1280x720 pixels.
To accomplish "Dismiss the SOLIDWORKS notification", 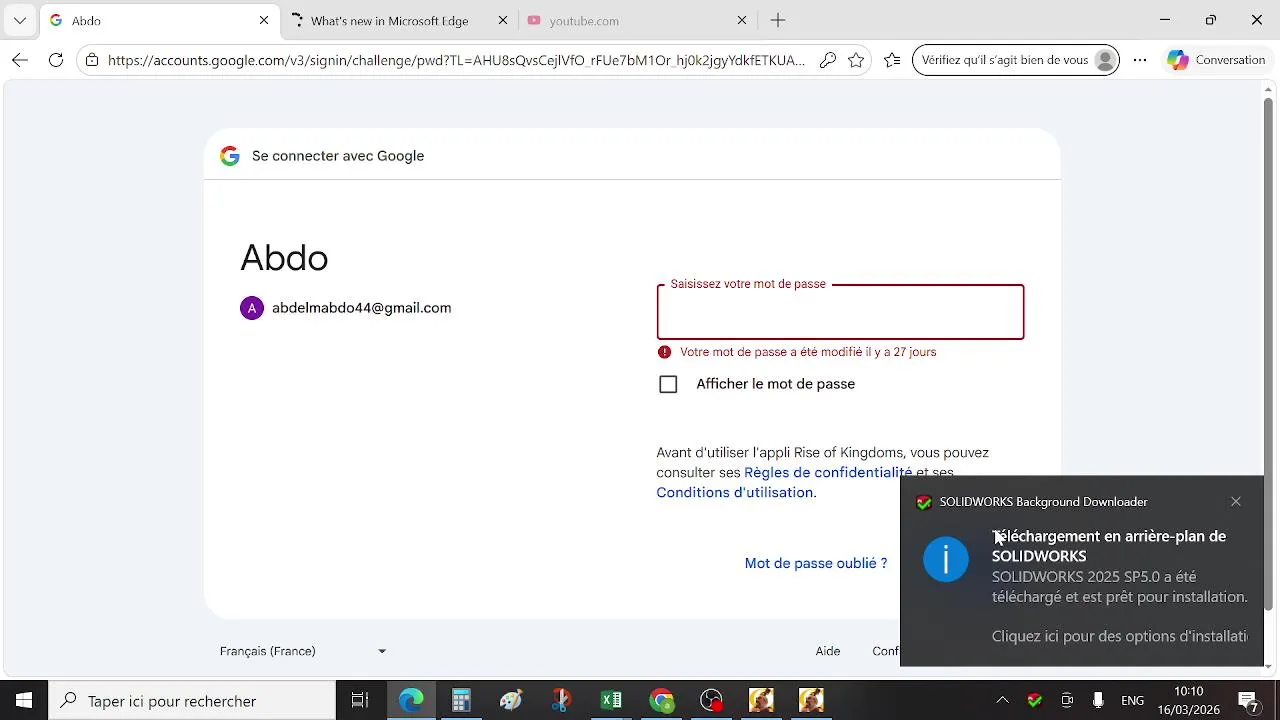I will 1236,501.
